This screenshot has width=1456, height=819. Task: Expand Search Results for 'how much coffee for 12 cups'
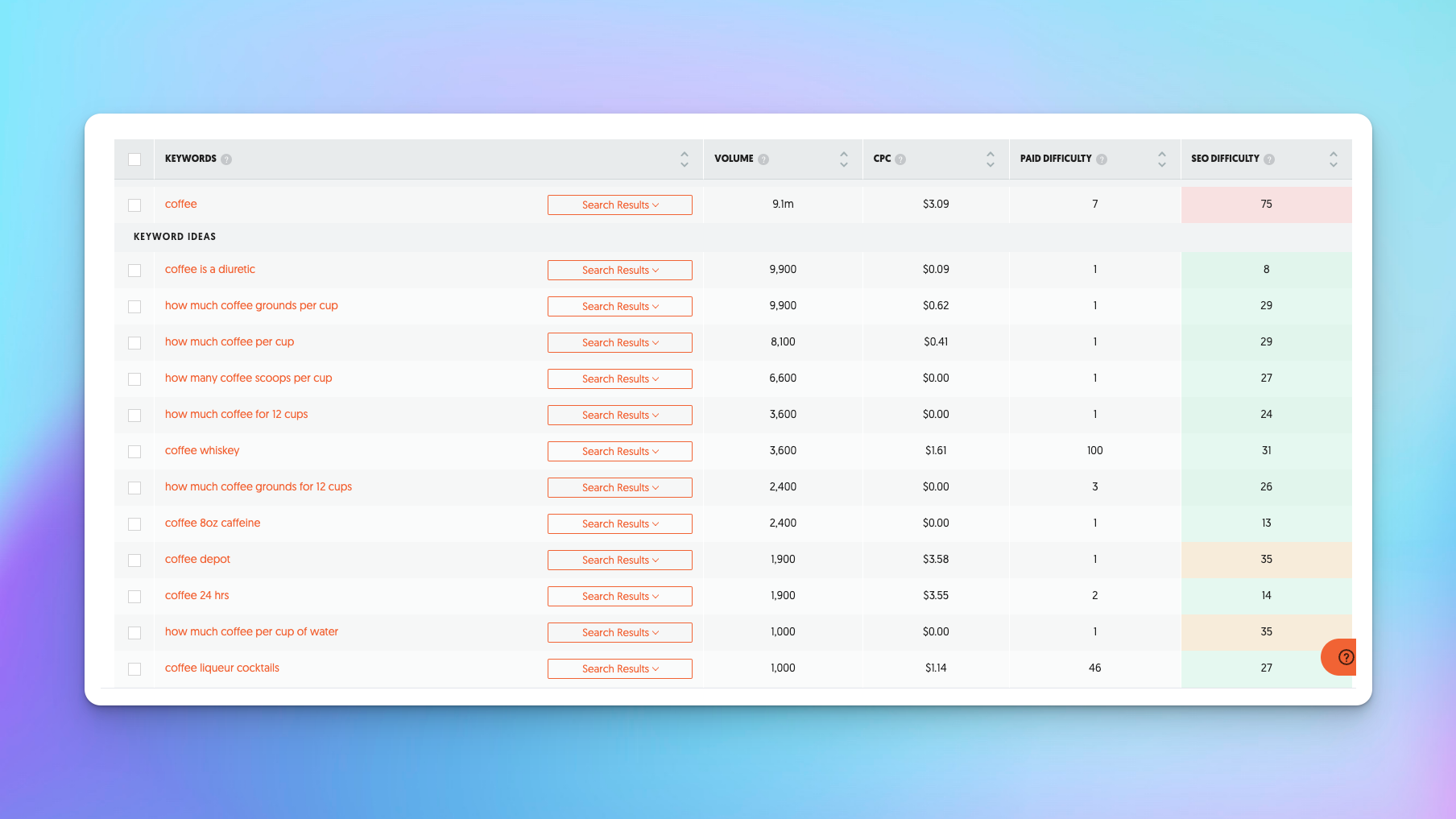(620, 416)
